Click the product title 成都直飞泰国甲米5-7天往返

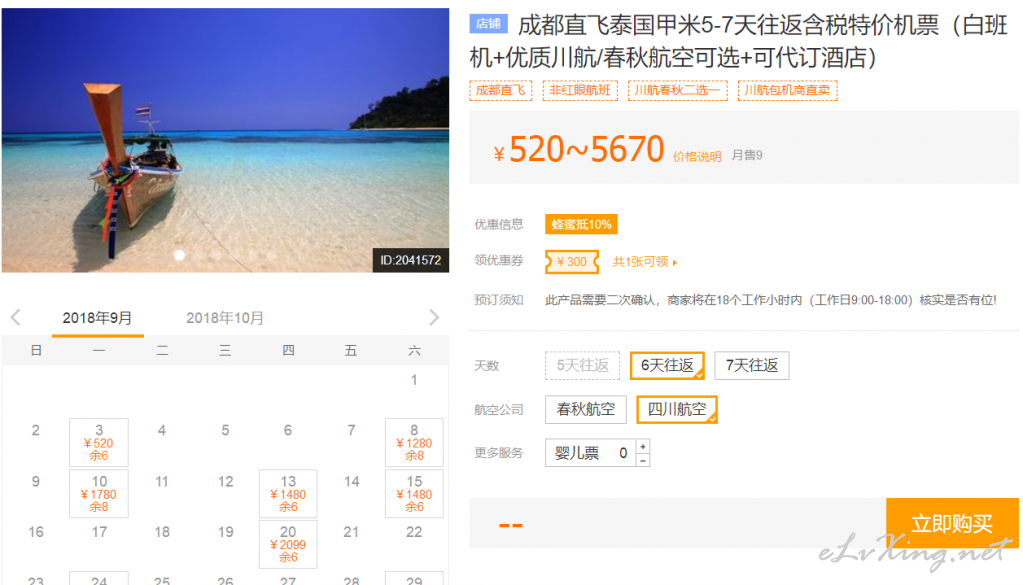click(x=739, y=42)
